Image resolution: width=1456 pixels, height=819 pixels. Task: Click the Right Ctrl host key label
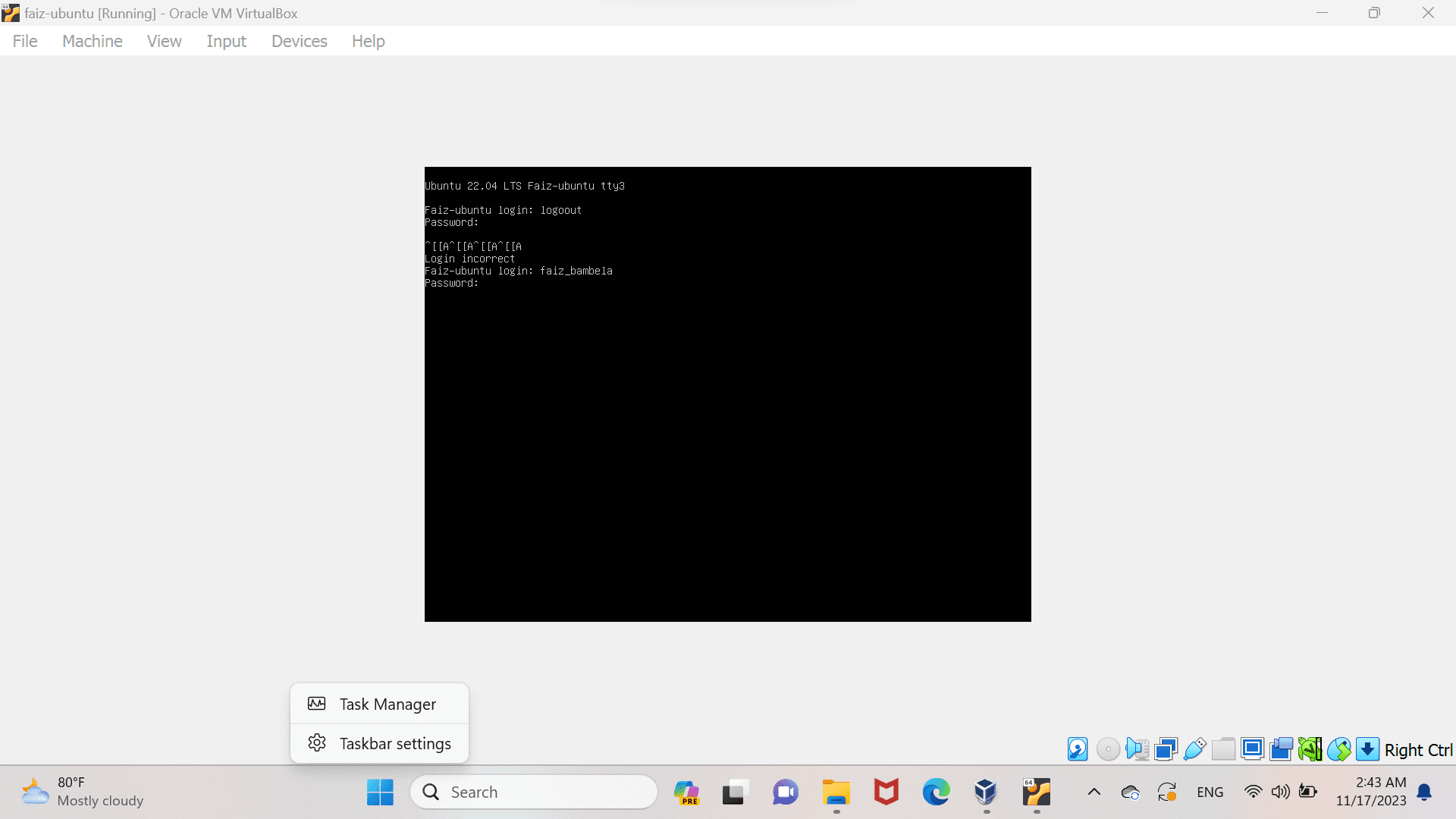coord(1418,750)
